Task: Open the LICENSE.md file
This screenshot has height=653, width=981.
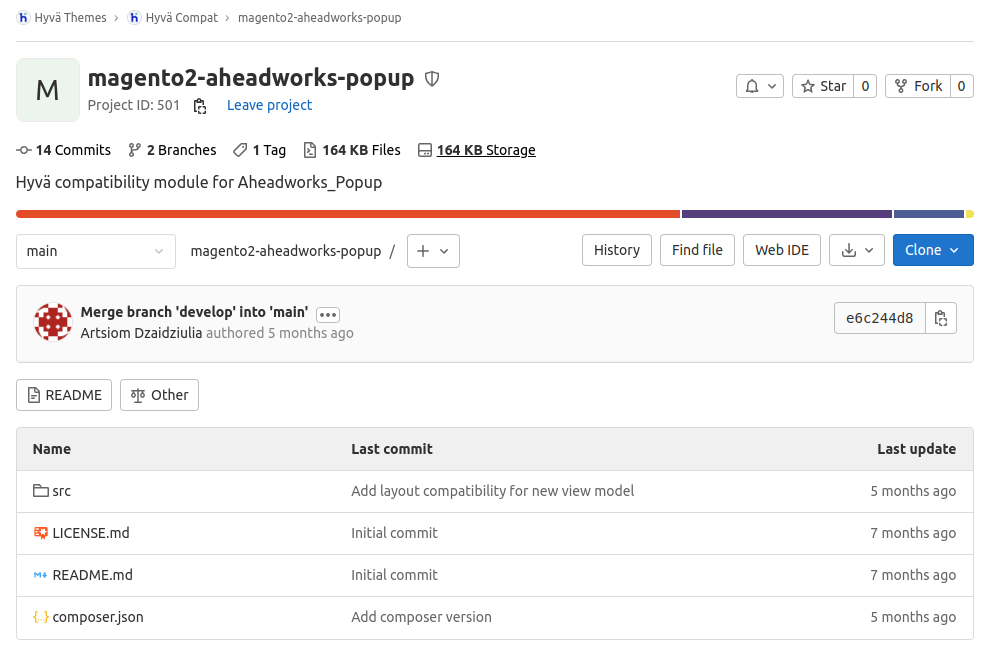Action: [x=91, y=534]
